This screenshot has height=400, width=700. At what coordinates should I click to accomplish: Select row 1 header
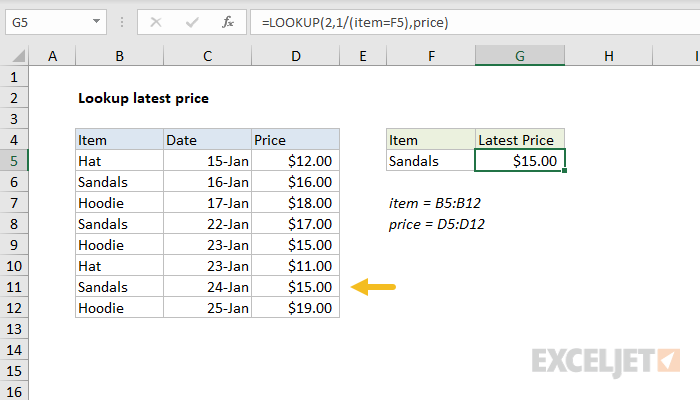pos(14,77)
